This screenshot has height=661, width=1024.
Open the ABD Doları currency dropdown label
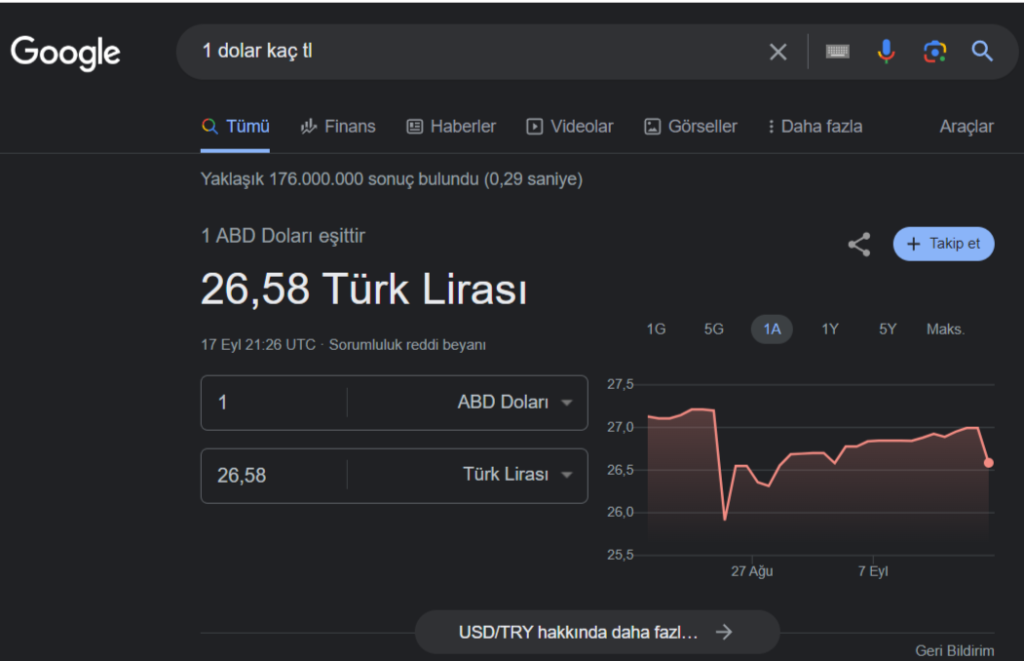503,402
